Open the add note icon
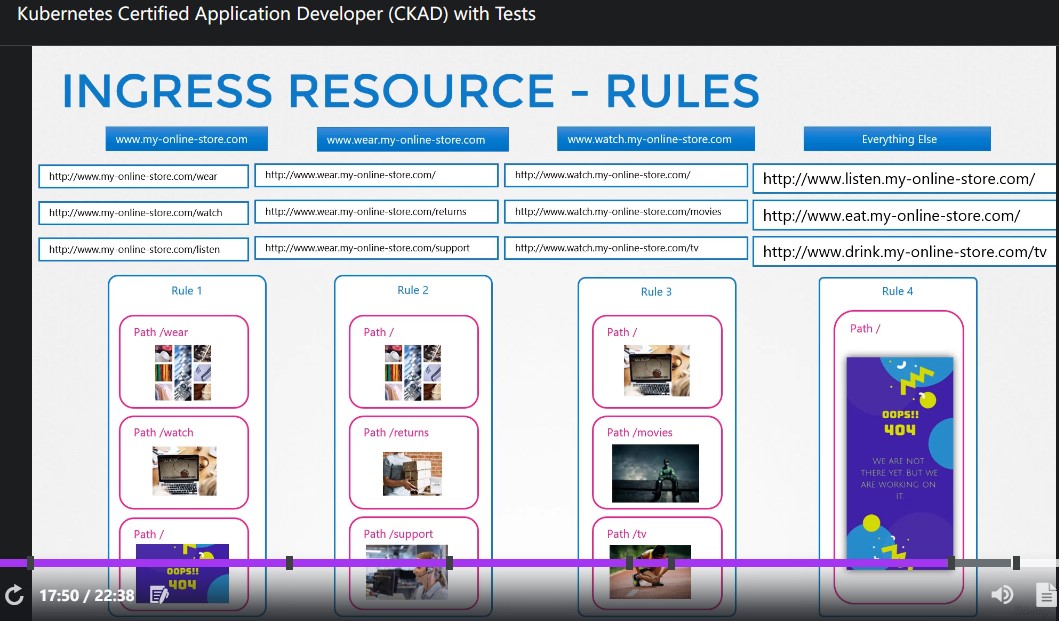The width and height of the screenshot is (1059, 621). (x=159, y=595)
